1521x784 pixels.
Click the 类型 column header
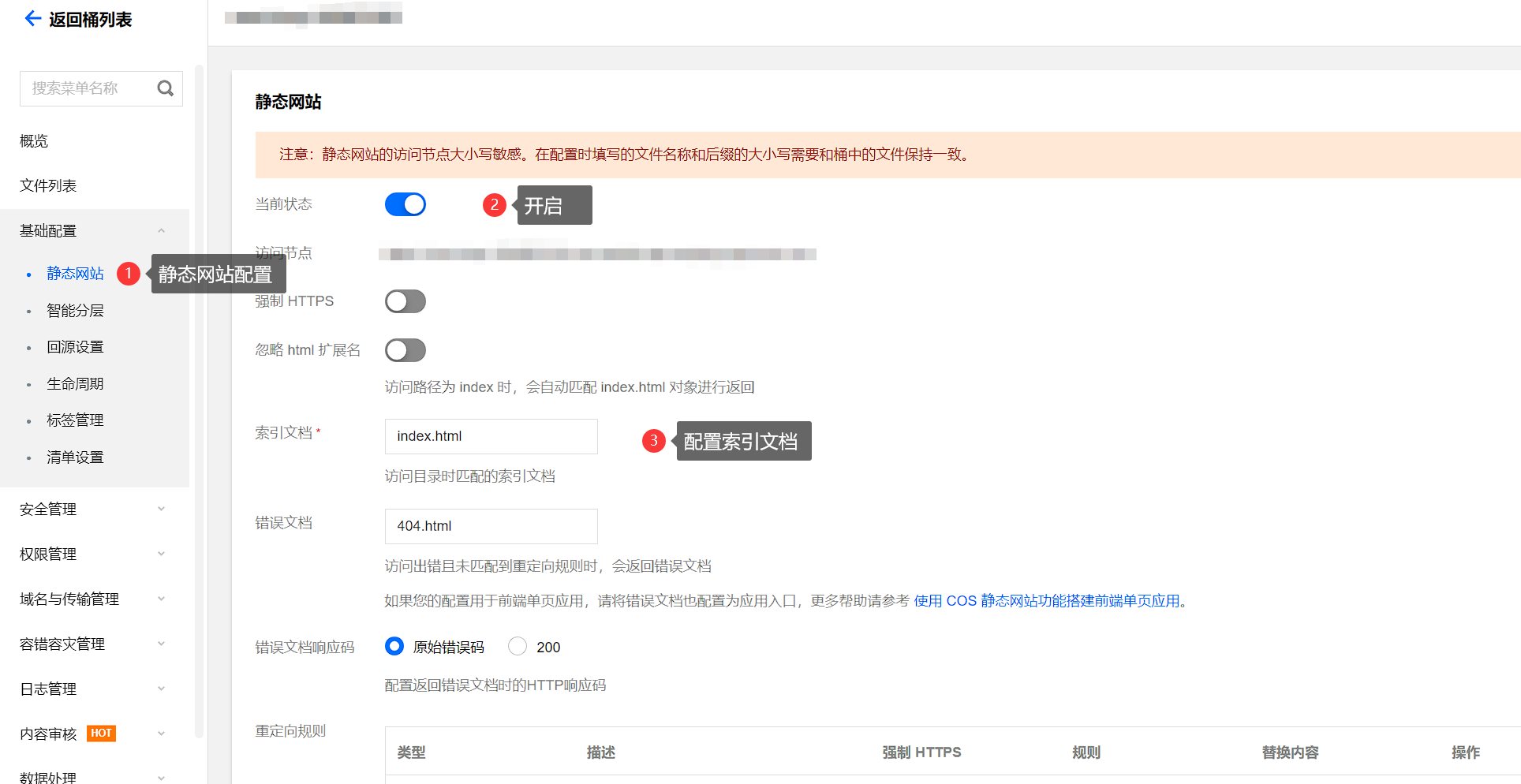411,752
